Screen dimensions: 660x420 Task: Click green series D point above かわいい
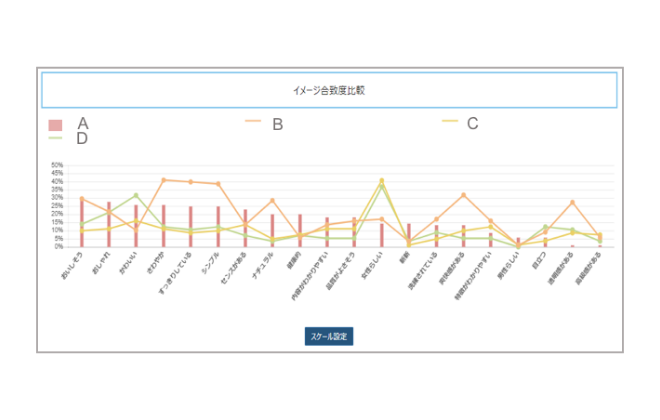click(136, 195)
